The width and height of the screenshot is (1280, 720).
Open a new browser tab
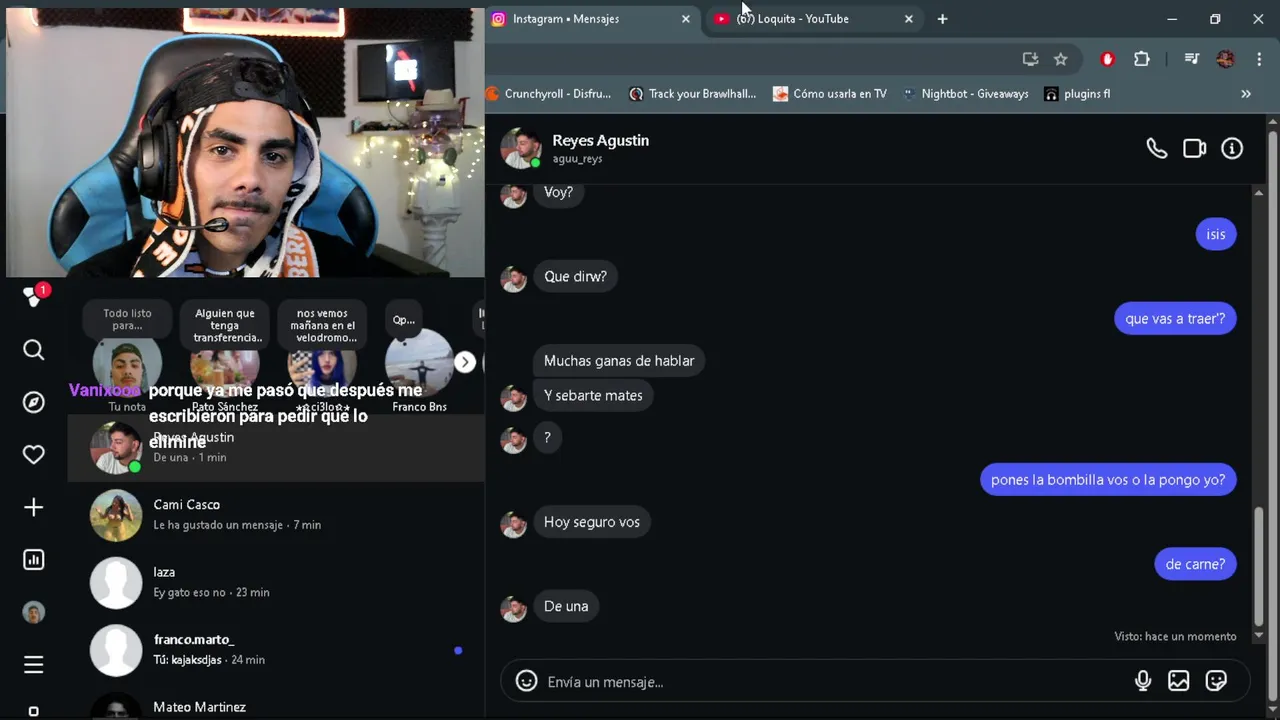click(x=942, y=19)
